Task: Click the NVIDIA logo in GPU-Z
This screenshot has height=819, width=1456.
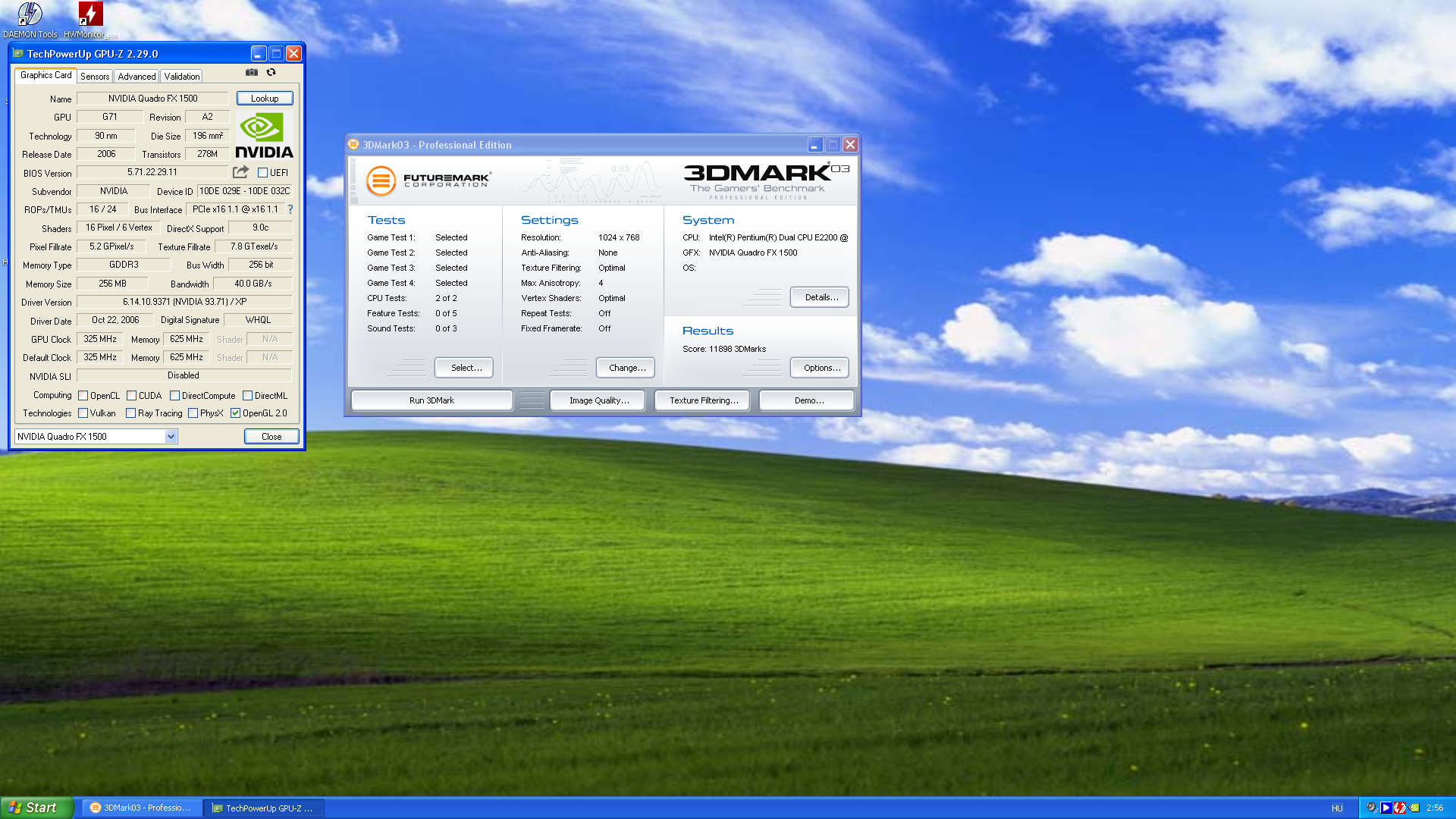Action: [x=264, y=136]
